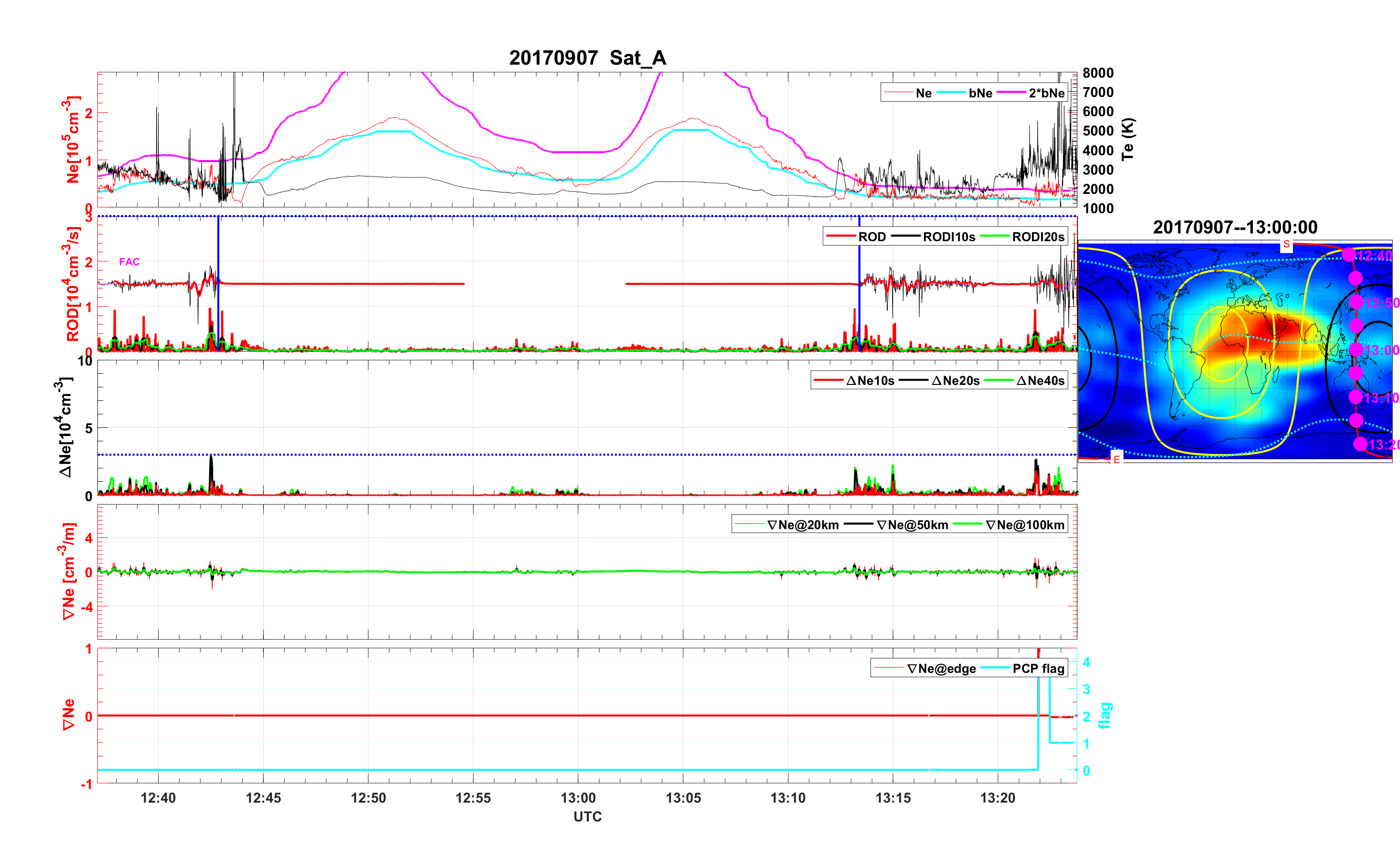Select the bNe cyan legend entry

click(x=980, y=93)
